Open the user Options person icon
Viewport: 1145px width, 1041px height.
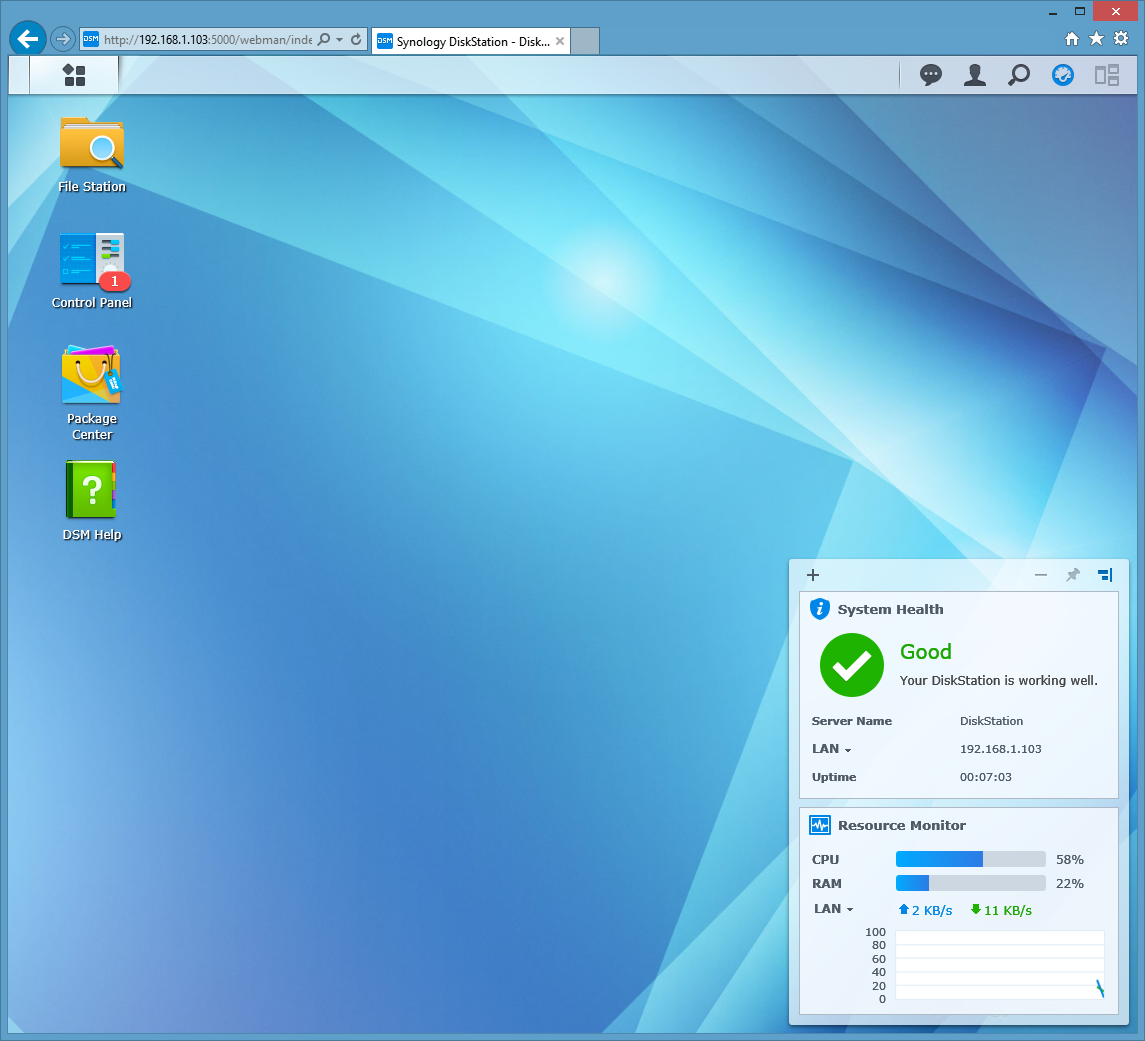[974, 75]
